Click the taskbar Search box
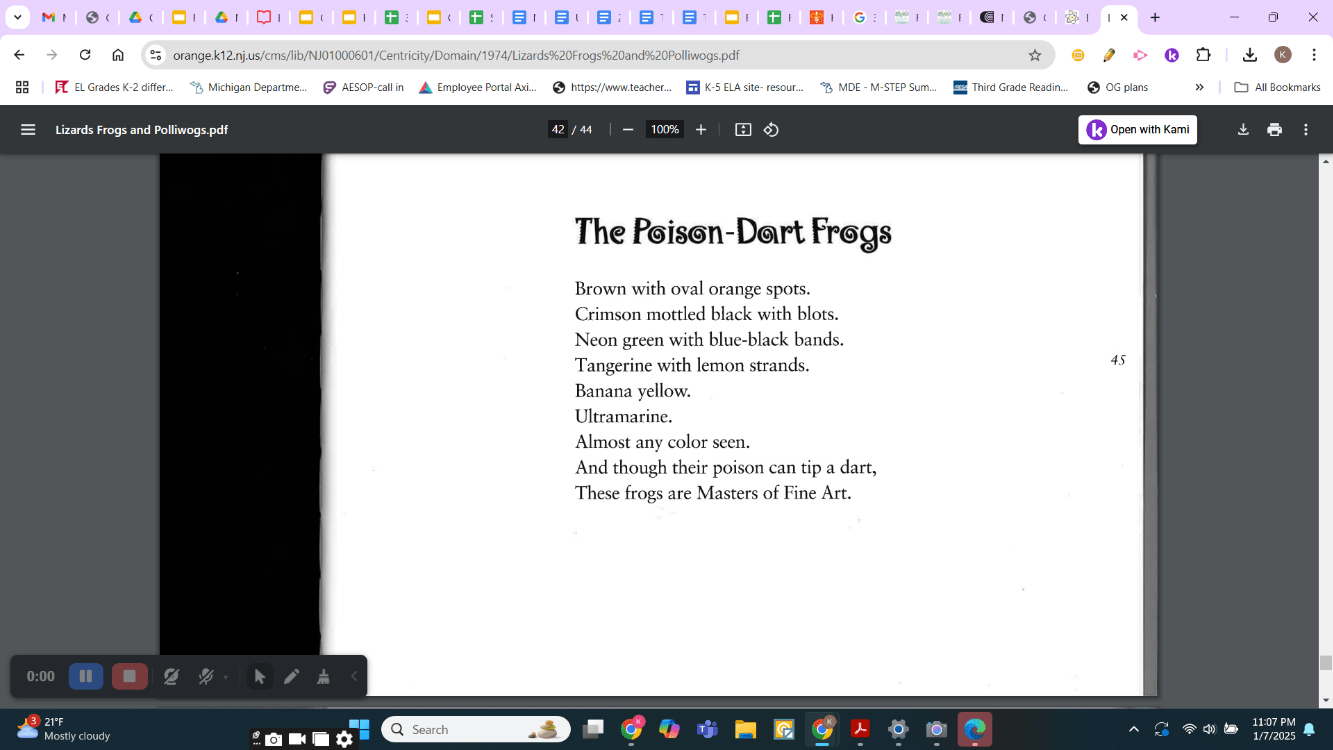The height and width of the screenshot is (750, 1333). pos(476,730)
